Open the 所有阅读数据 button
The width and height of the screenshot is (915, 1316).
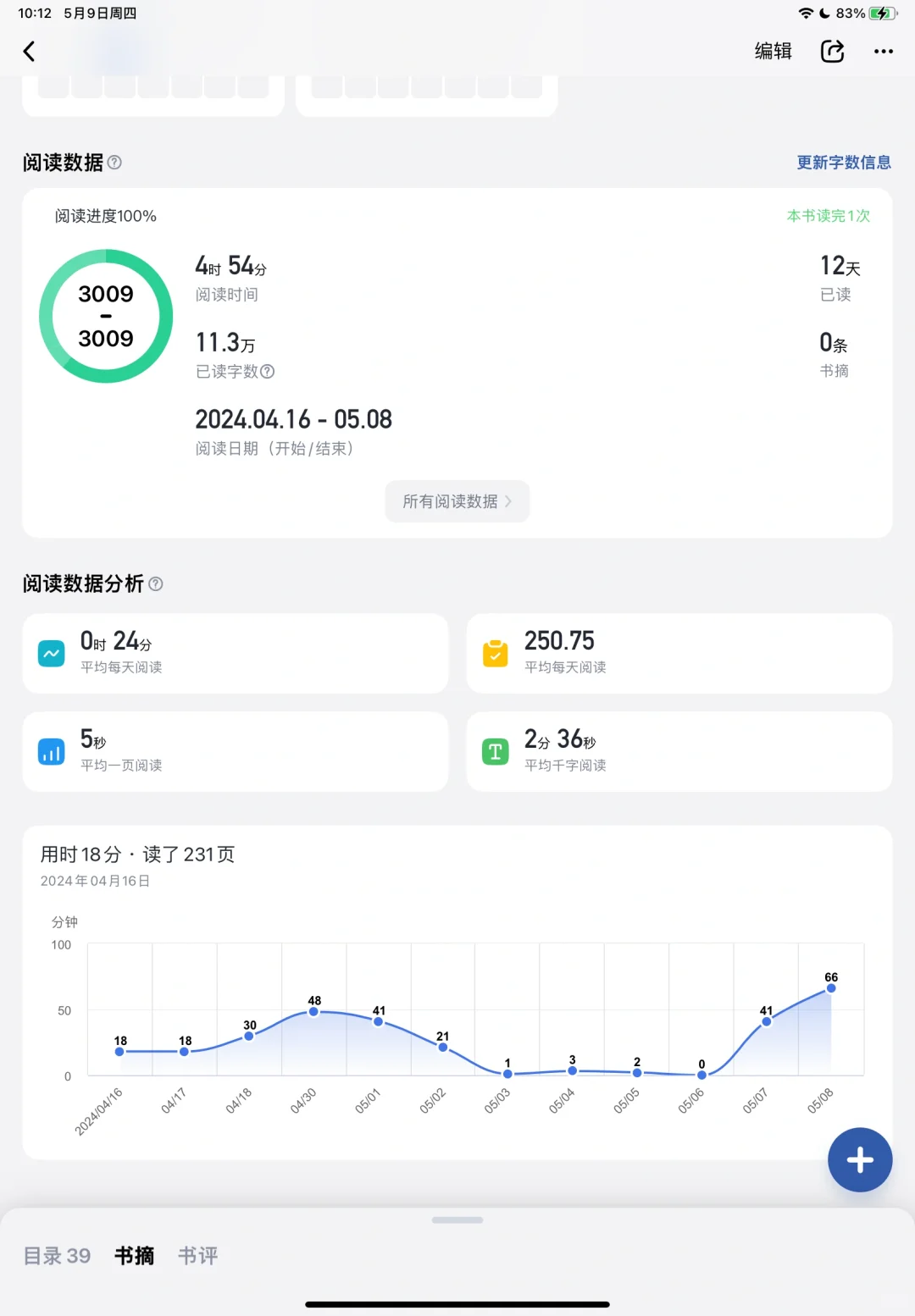coord(457,501)
